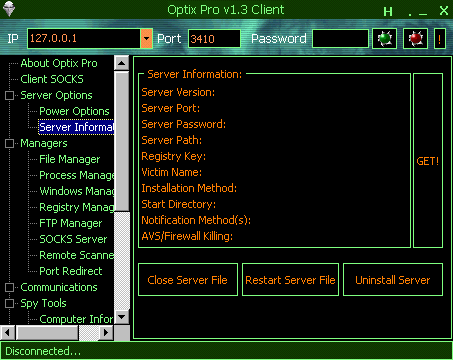This screenshot has height=360, width=453.
Task: Click the Port input field
Action: [x=214, y=39]
